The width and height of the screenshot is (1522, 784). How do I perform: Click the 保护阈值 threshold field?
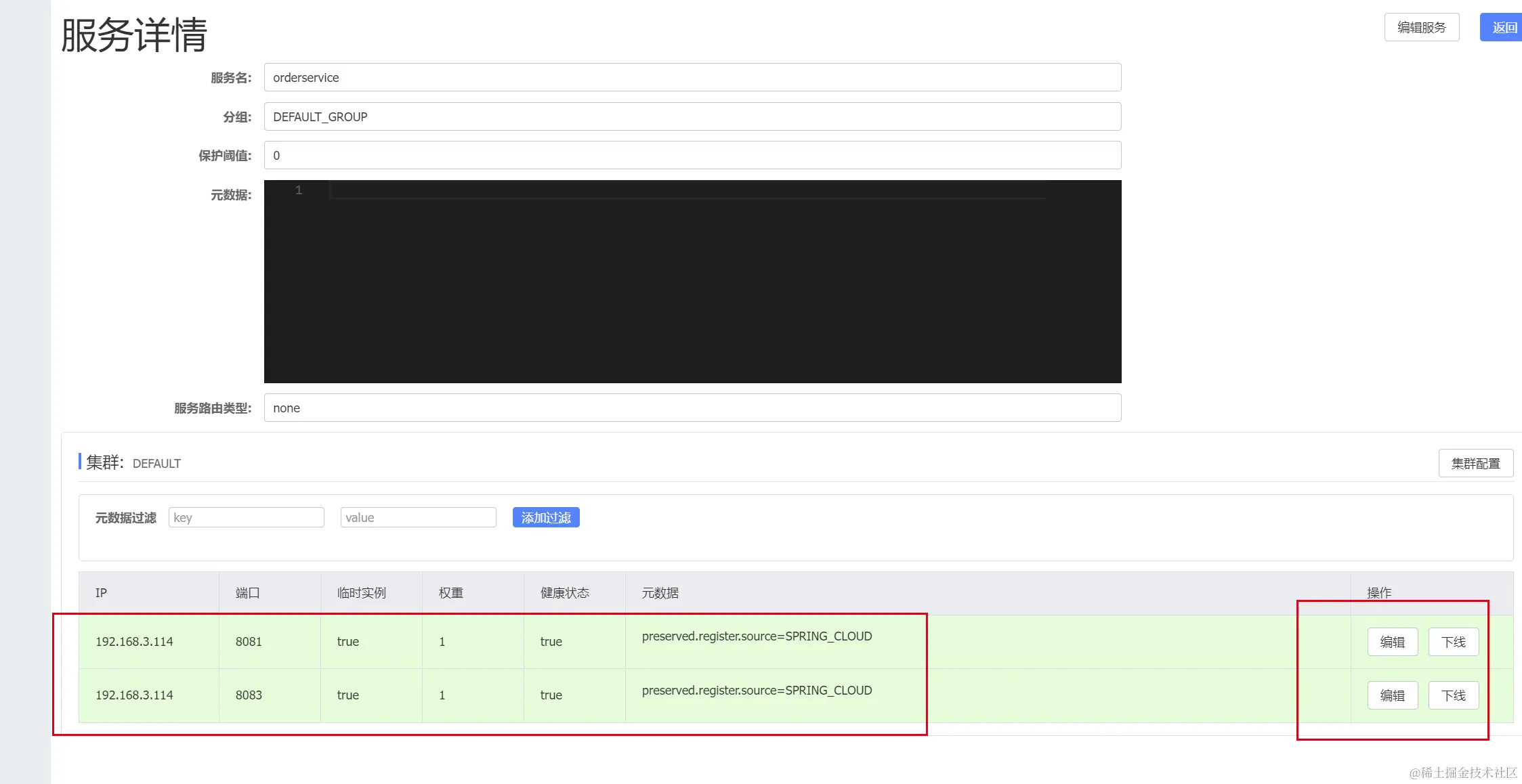[x=692, y=156]
